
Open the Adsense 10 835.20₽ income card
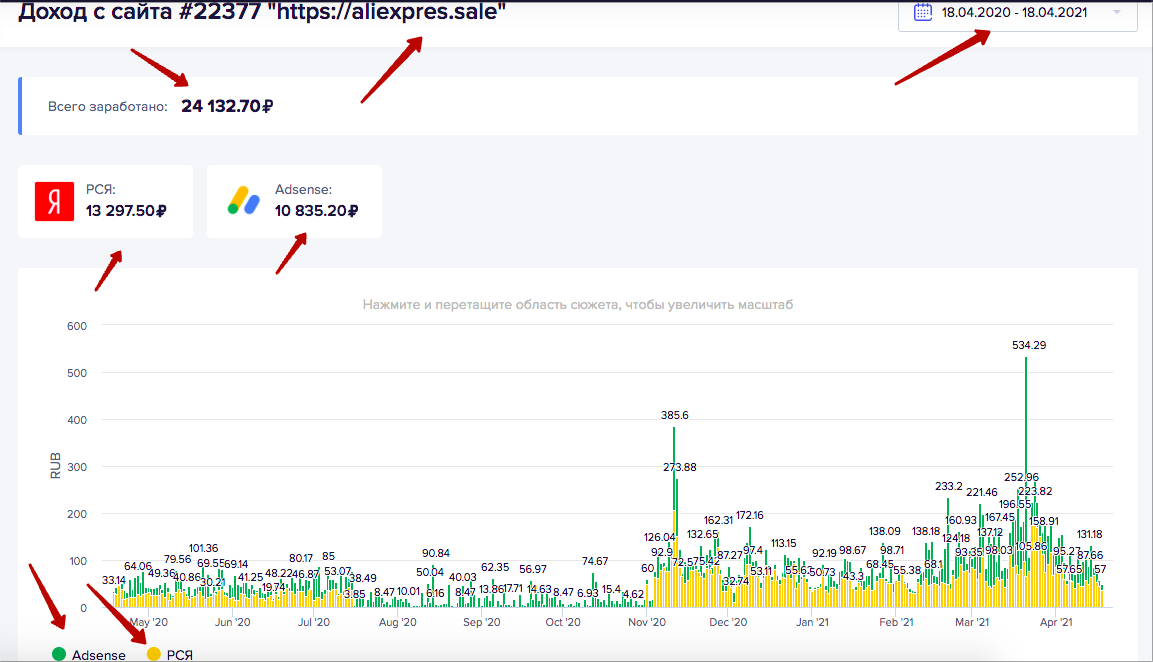[294, 201]
